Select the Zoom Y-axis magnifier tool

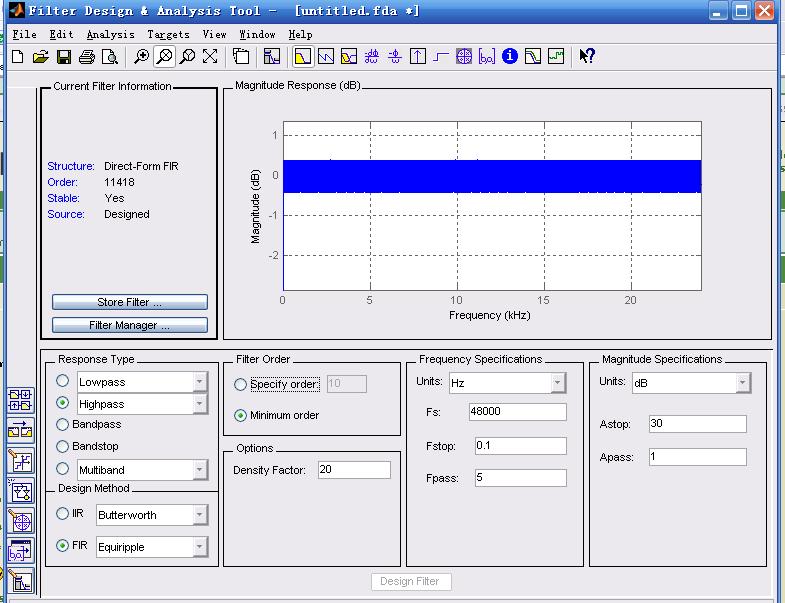click(x=187, y=57)
